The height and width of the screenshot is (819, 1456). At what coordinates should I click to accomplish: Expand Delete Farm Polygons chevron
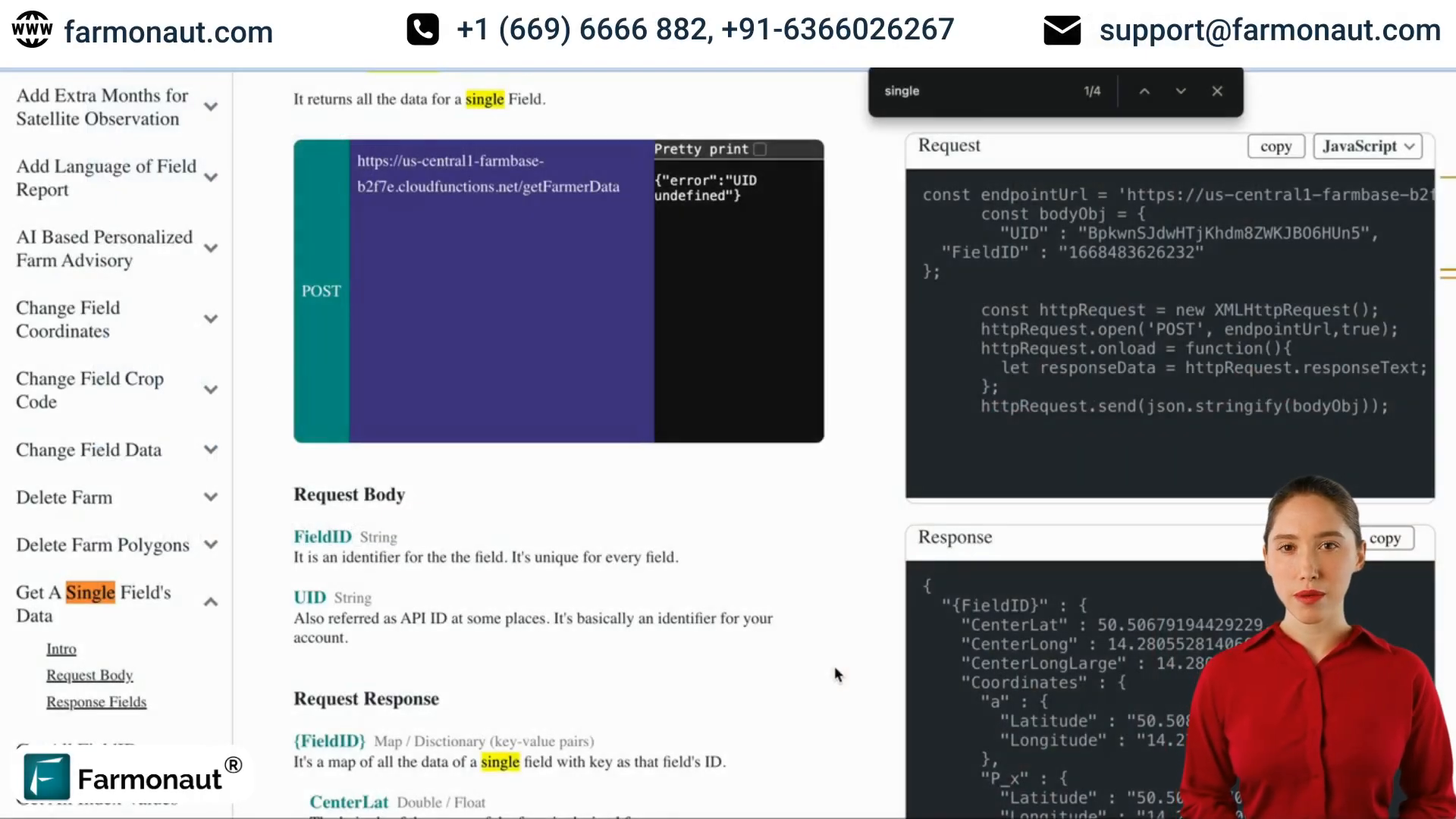pos(212,544)
